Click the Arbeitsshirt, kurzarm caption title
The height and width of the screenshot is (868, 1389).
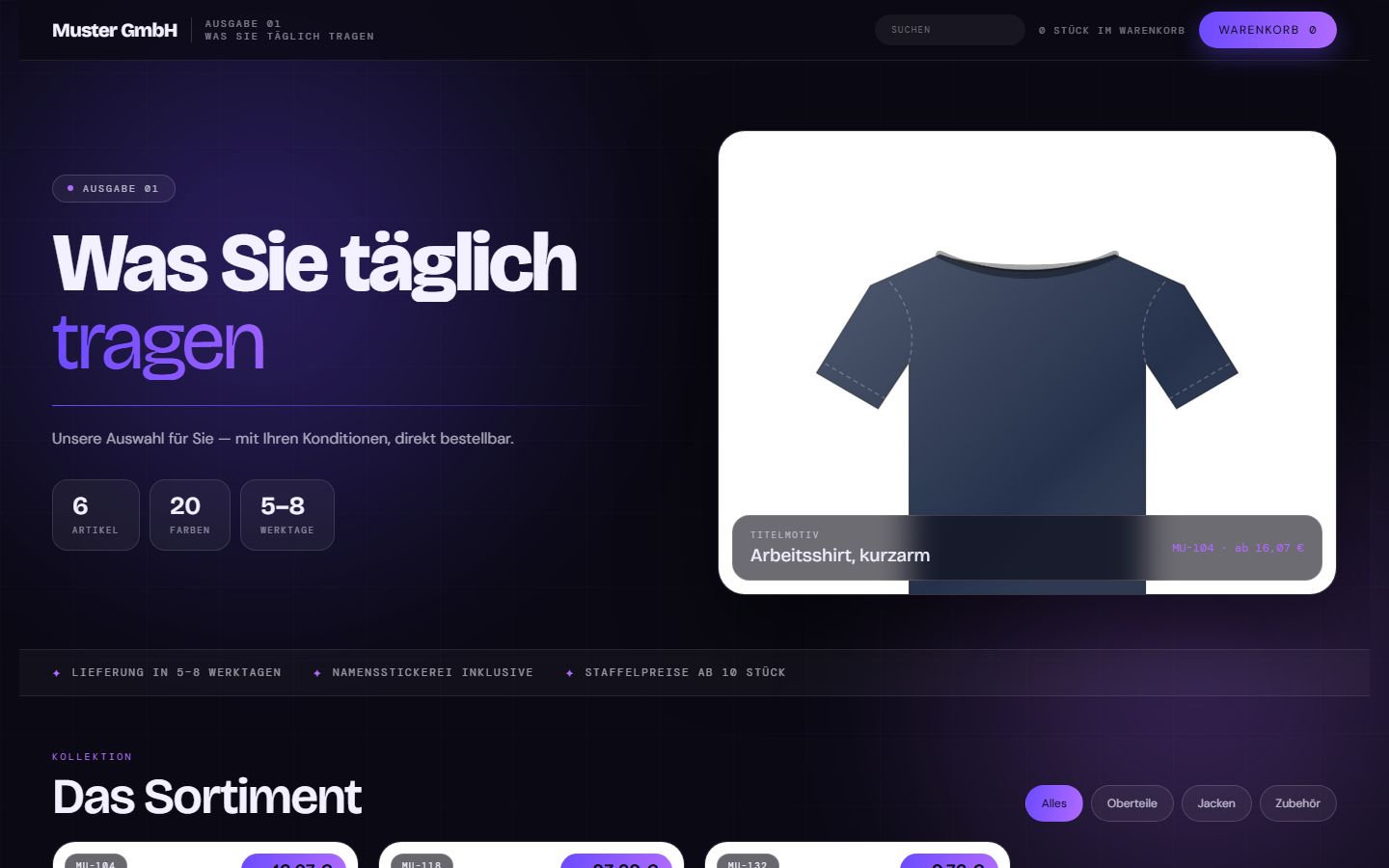click(840, 556)
